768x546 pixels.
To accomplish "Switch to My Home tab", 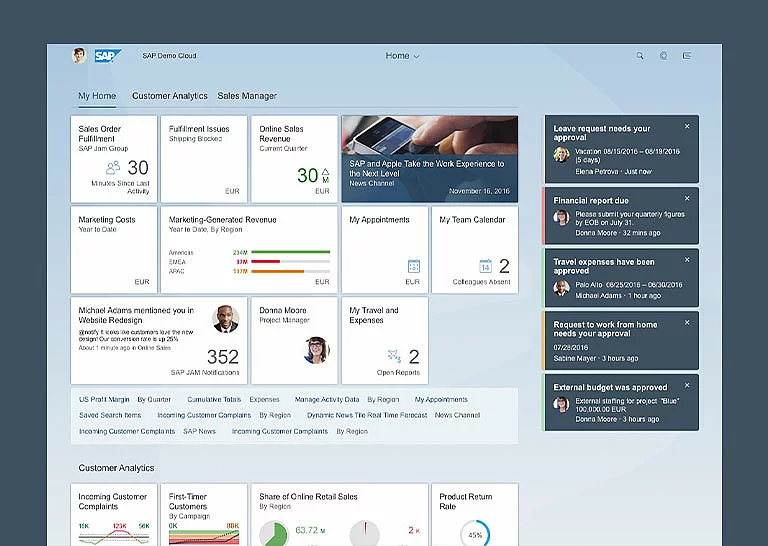I will [x=97, y=96].
